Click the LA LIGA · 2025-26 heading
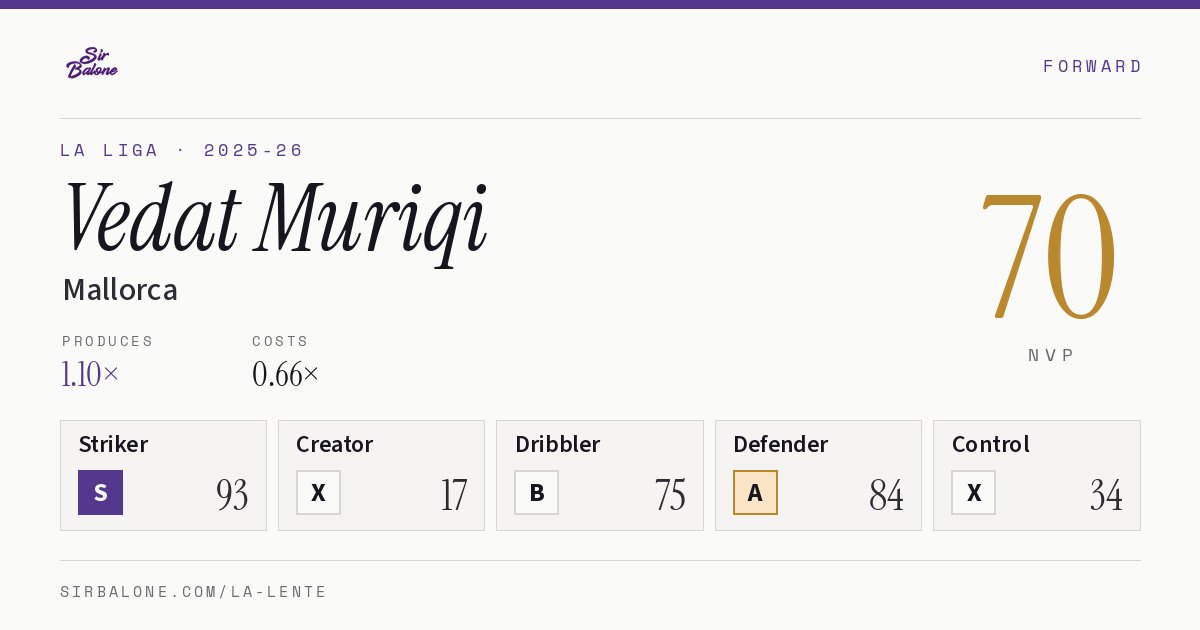The width and height of the screenshot is (1200, 630). coord(182,150)
